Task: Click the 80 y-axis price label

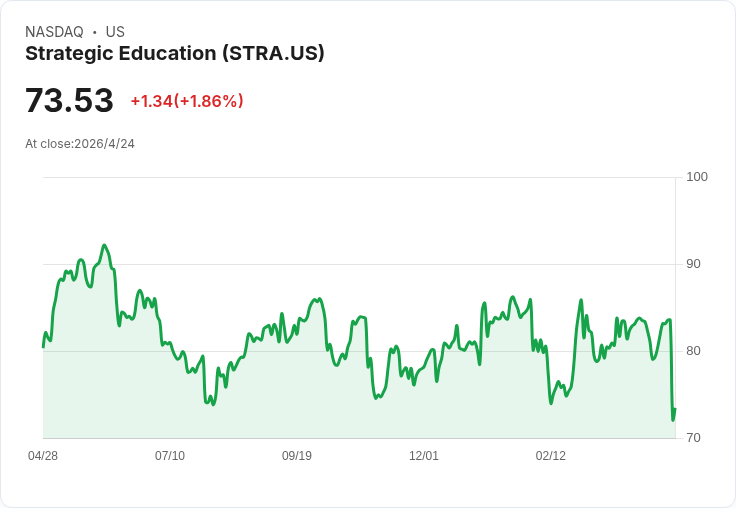Action: coord(693,351)
